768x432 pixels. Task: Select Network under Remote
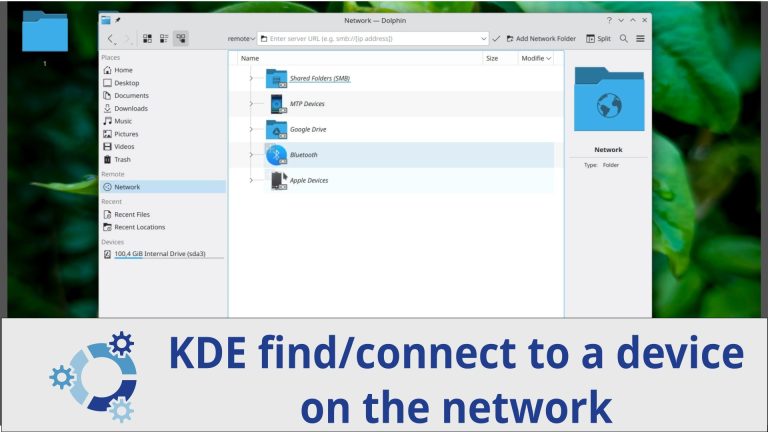[x=163, y=187]
